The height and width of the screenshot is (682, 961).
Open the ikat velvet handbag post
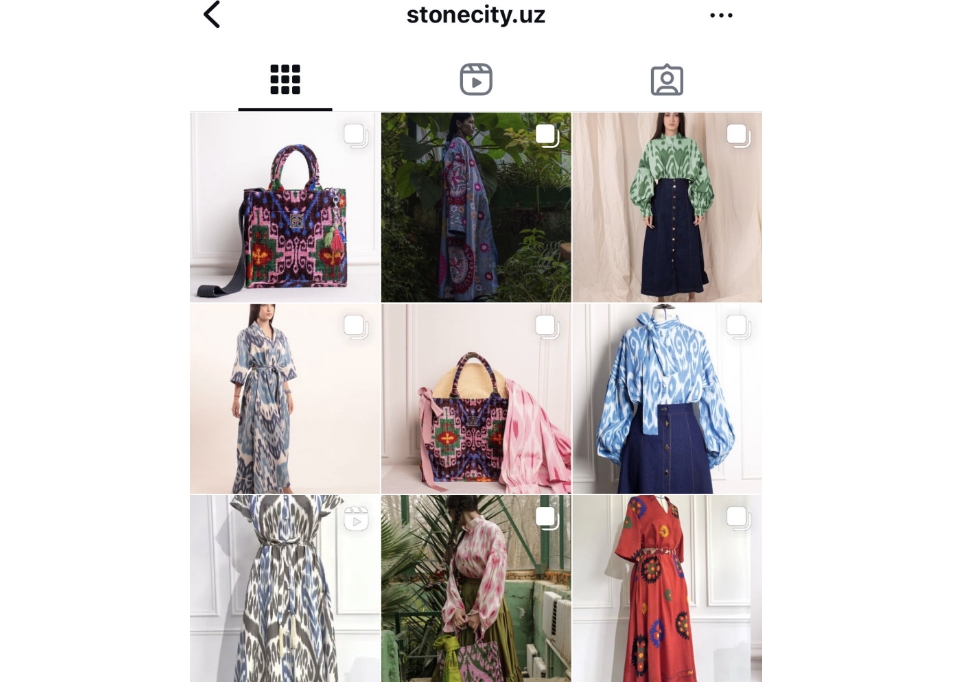coord(285,207)
